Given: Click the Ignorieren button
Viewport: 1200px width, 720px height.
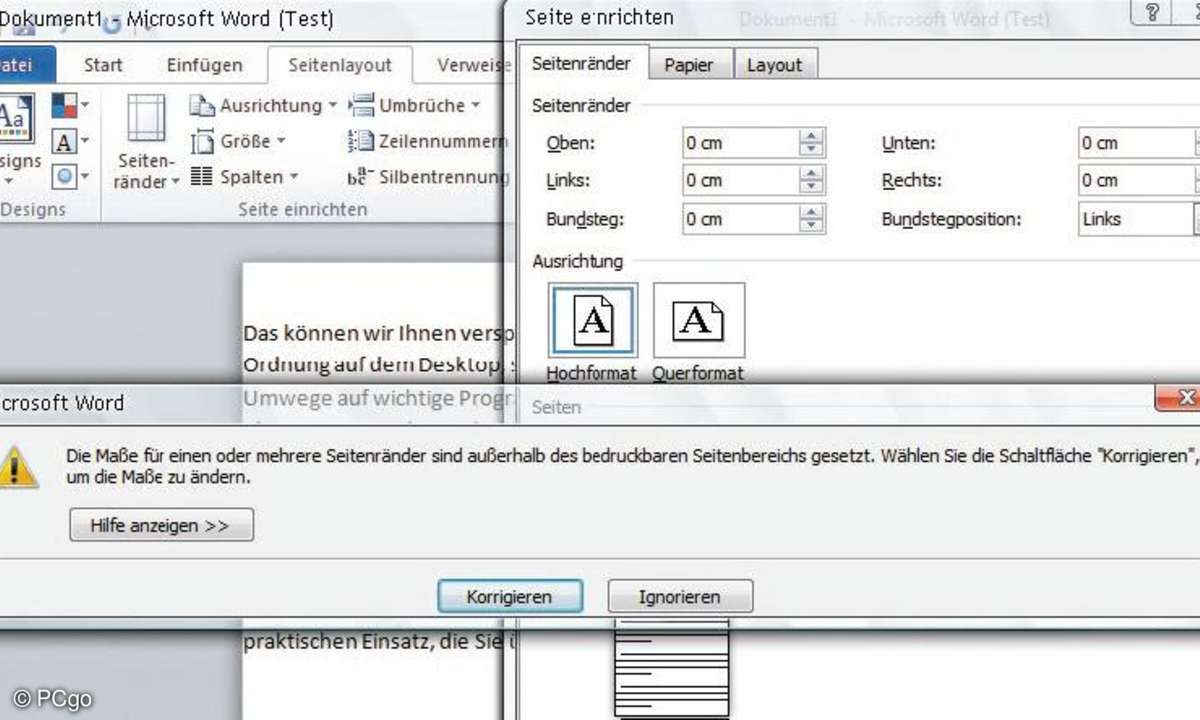Looking at the screenshot, I should [680, 597].
